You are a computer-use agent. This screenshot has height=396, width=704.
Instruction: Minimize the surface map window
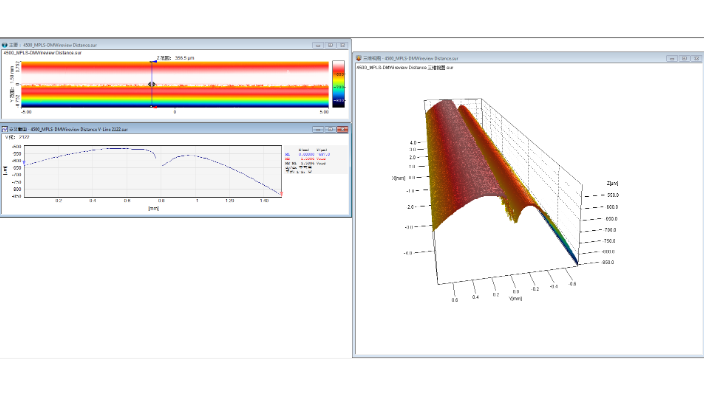pyautogui.click(x=318, y=45)
